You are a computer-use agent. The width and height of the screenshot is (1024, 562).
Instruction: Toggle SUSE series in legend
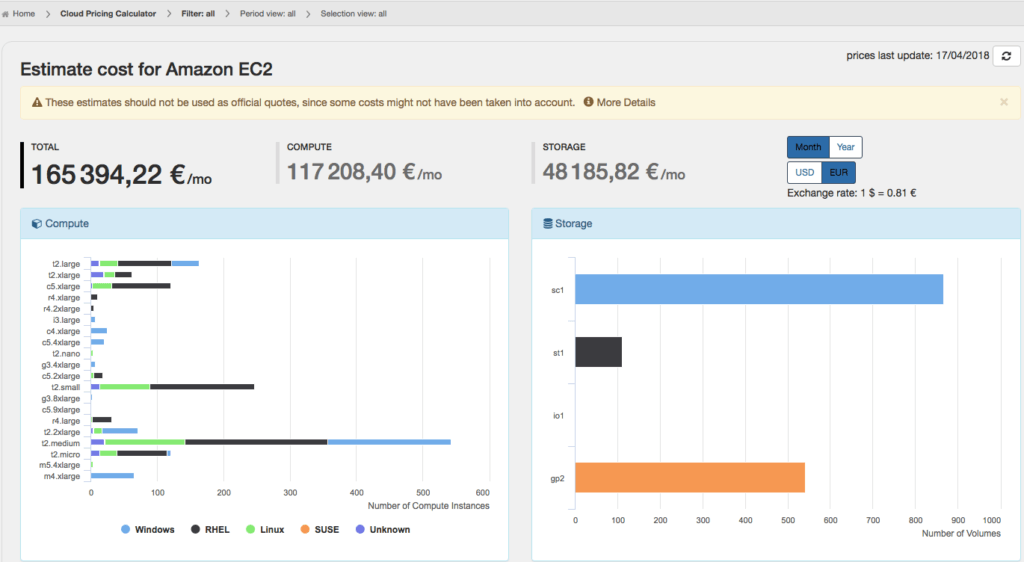tap(319, 529)
